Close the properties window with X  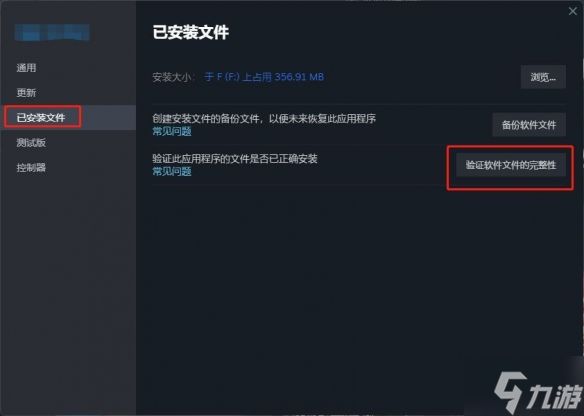[572, 12]
